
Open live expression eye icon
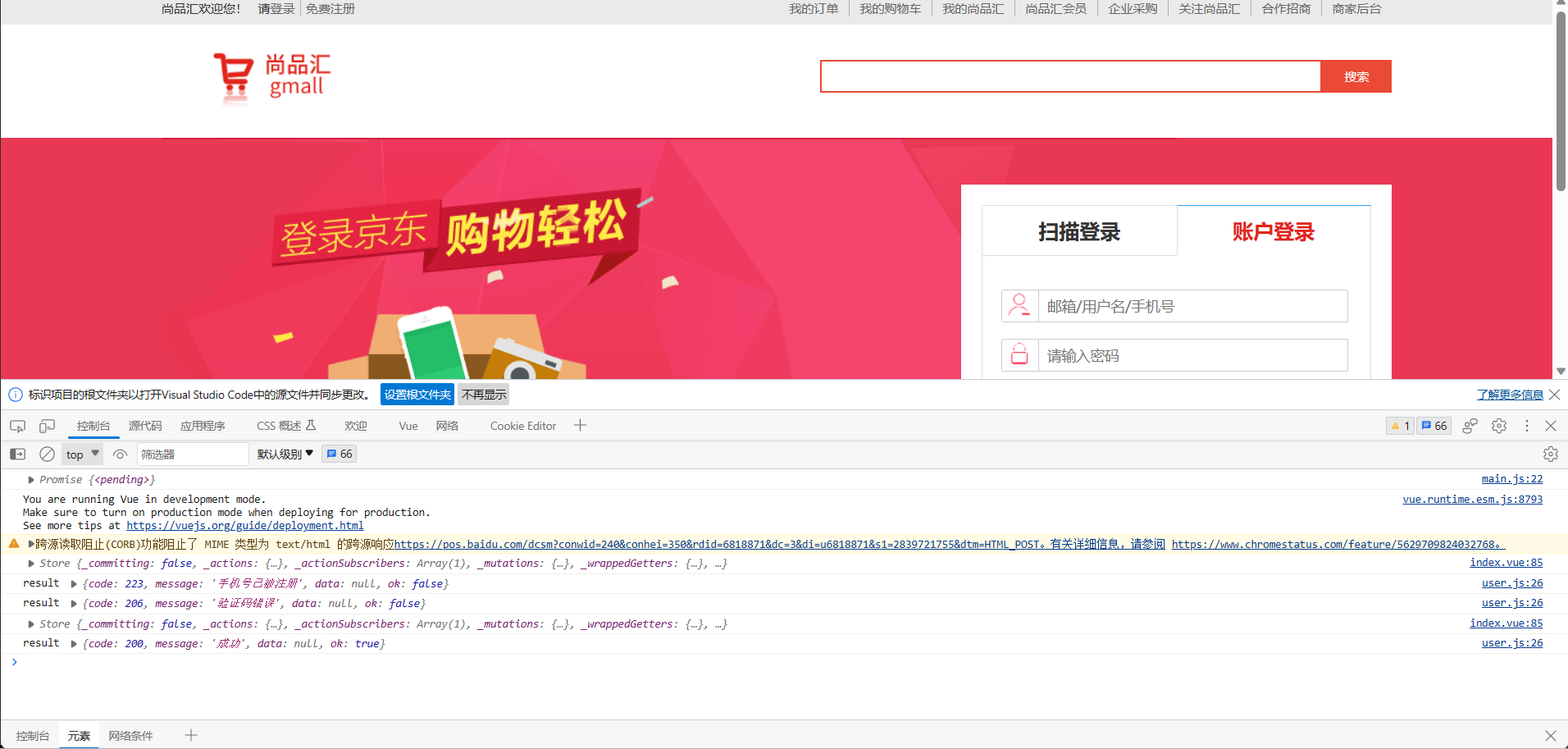tap(121, 454)
